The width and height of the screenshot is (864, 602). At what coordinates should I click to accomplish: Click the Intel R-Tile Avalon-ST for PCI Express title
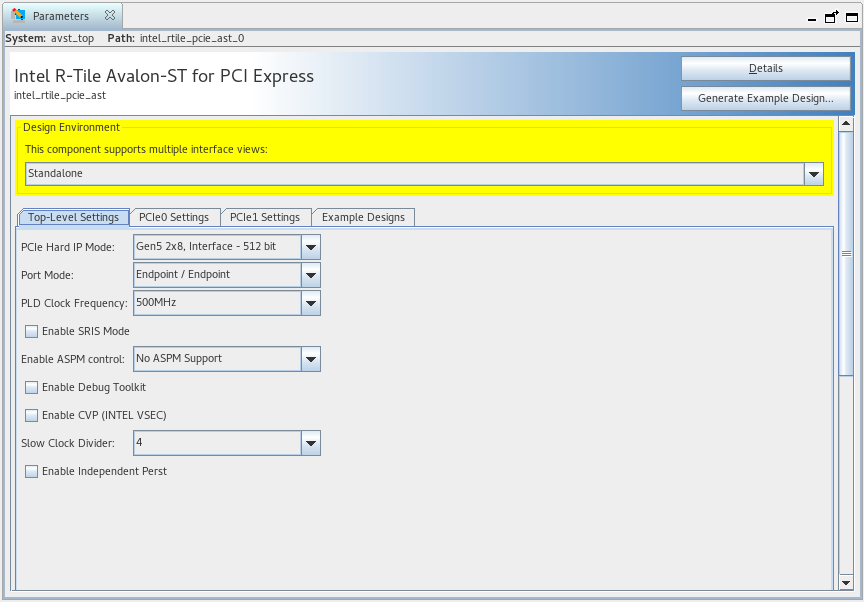click(x=164, y=75)
